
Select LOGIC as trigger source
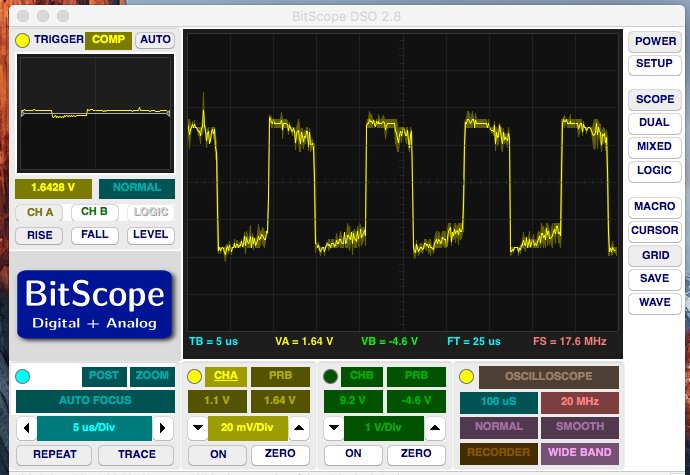(151, 213)
